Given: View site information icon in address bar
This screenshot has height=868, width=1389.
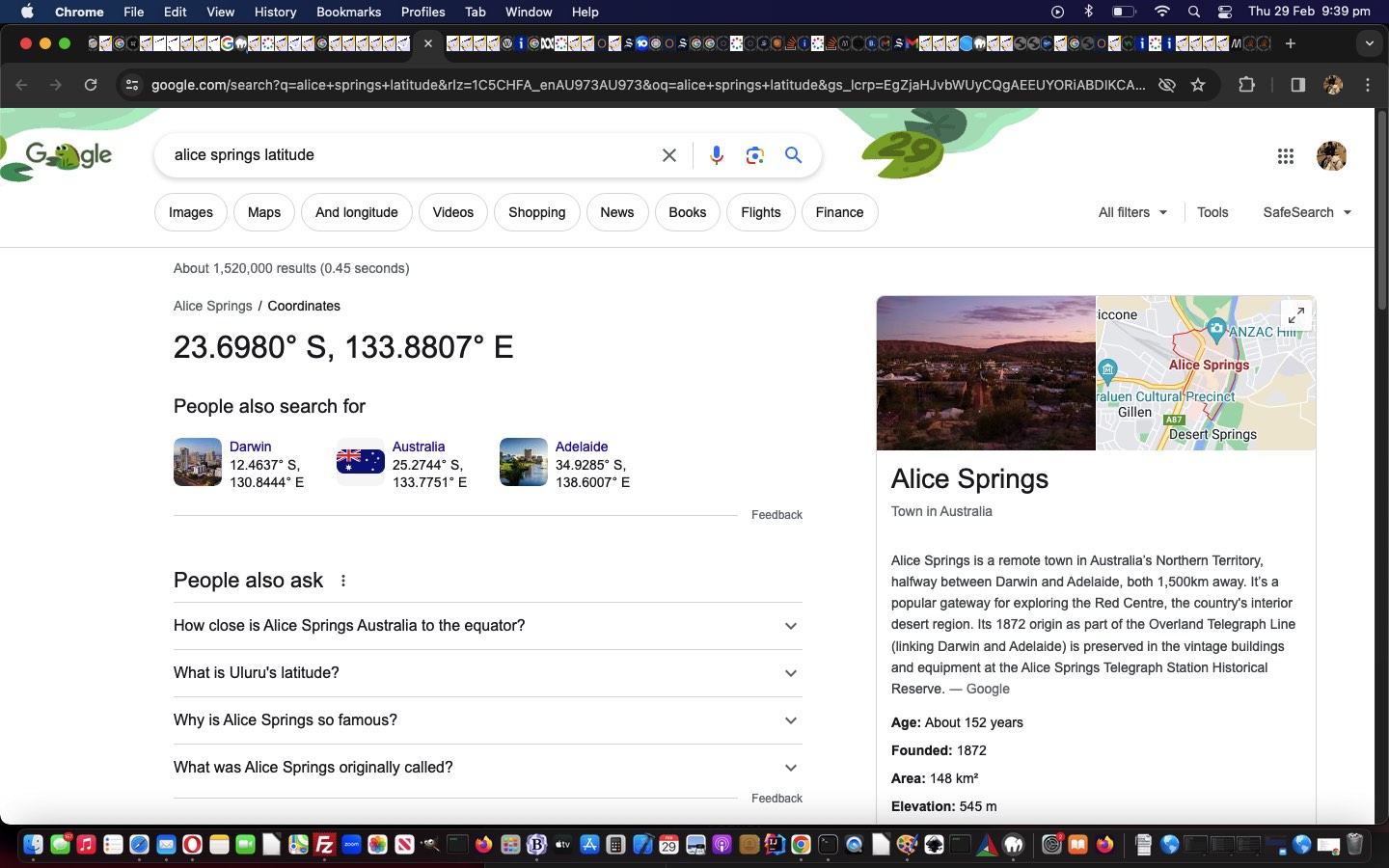Looking at the screenshot, I should (x=132, y=85).
